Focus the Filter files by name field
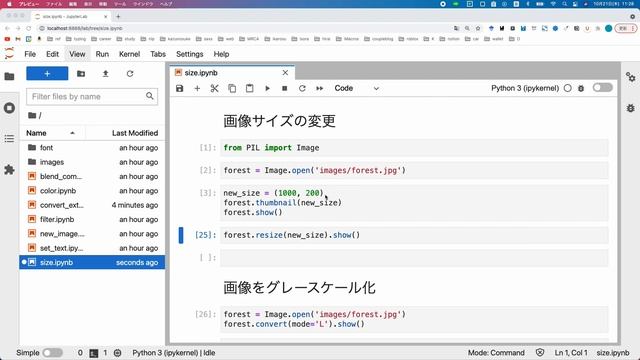Viewport: 640px width, 360px height. (x=92, y=97)
